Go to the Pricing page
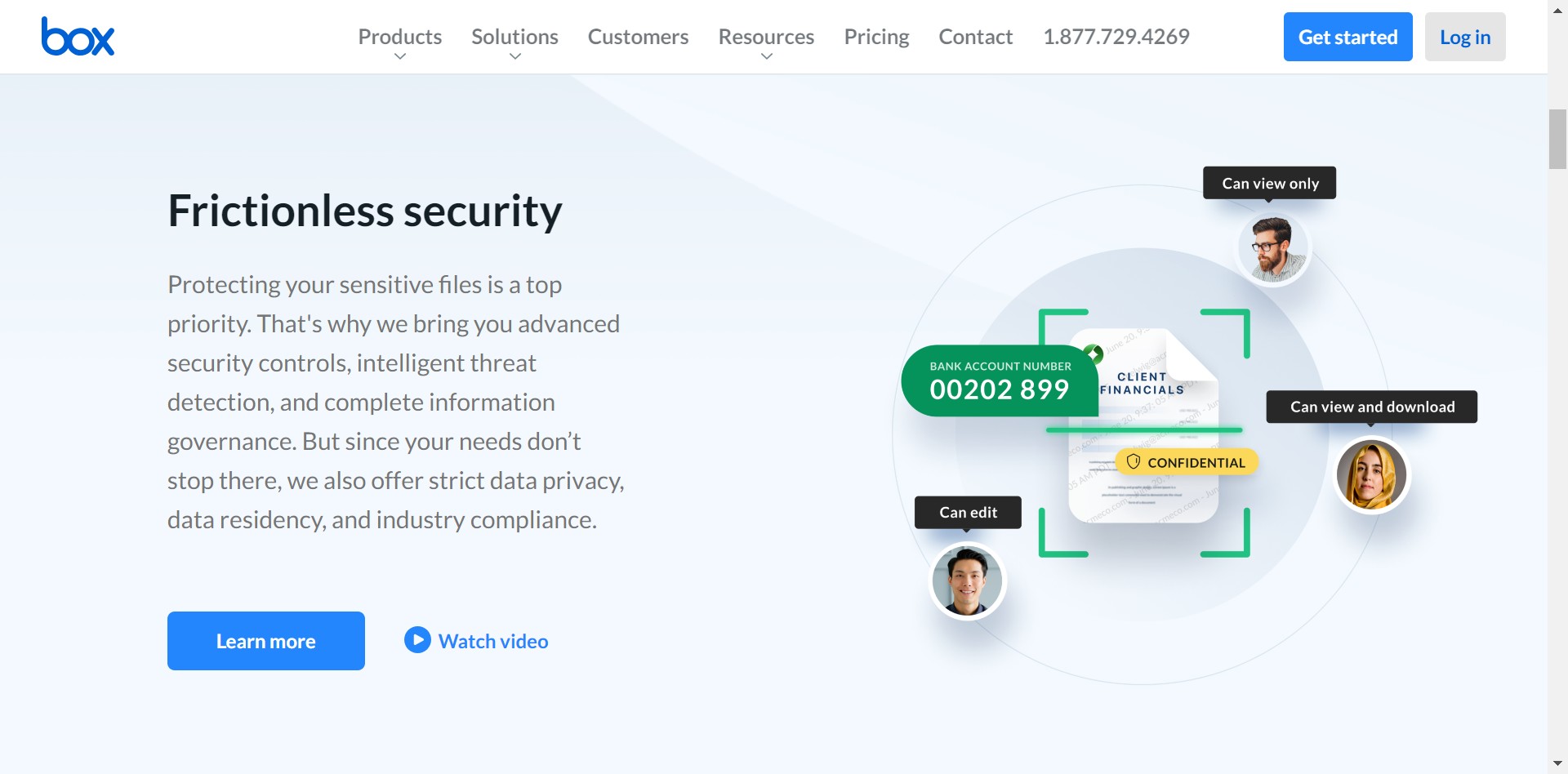This screenshot has height=774, width=1568. [876, 37]
